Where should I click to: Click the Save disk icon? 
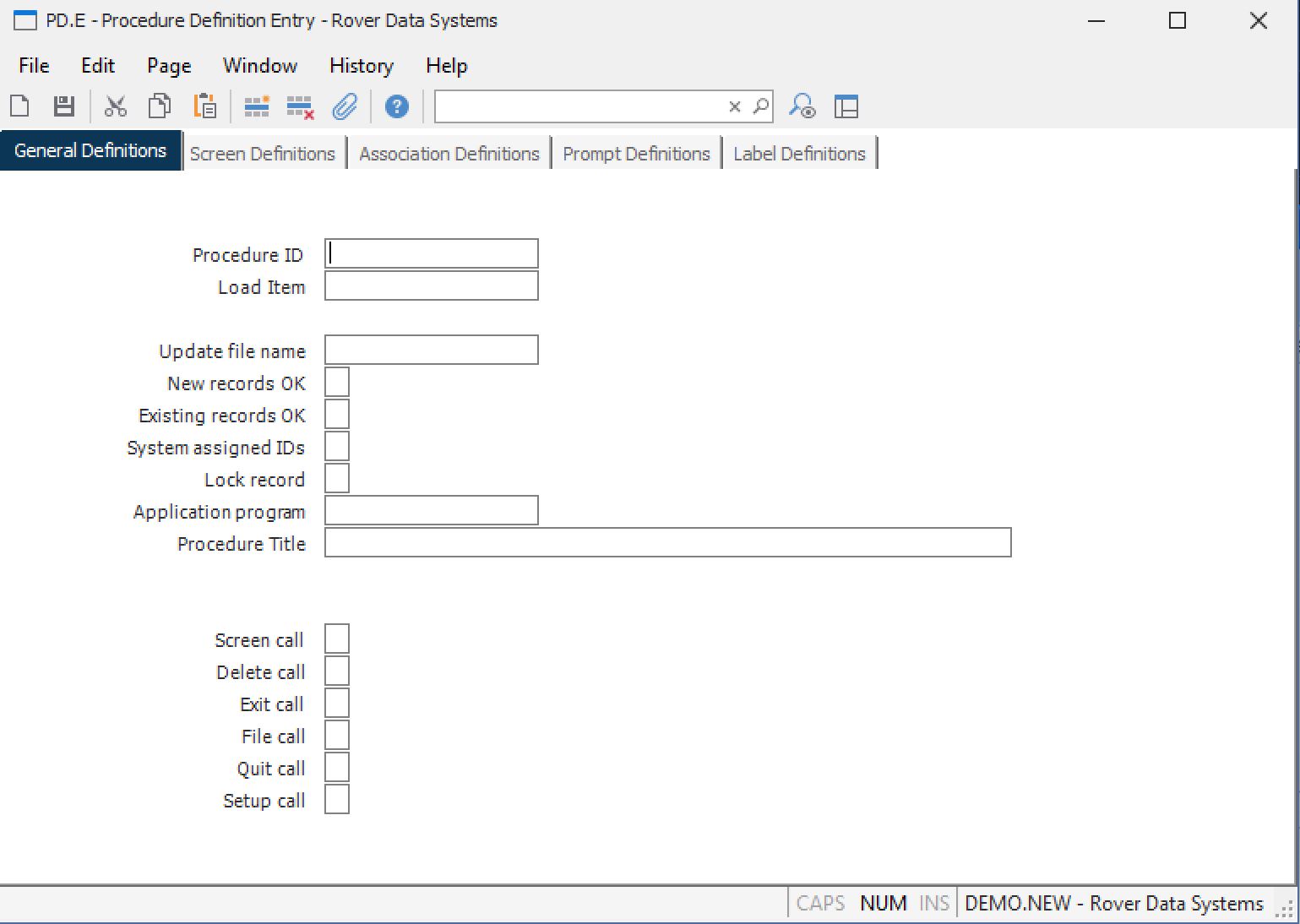pos(64,106)
